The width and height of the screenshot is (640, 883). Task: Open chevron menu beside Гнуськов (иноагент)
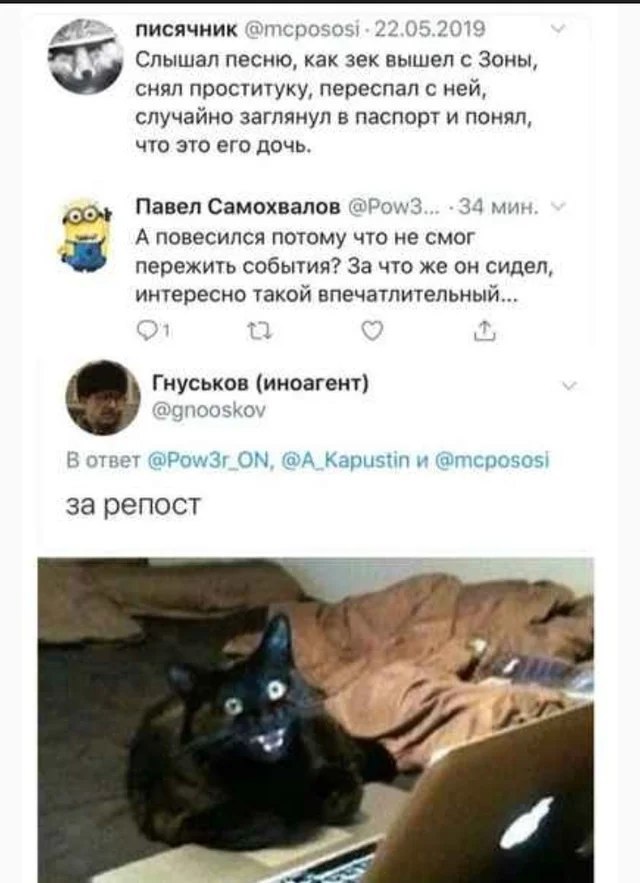(570, 386)
